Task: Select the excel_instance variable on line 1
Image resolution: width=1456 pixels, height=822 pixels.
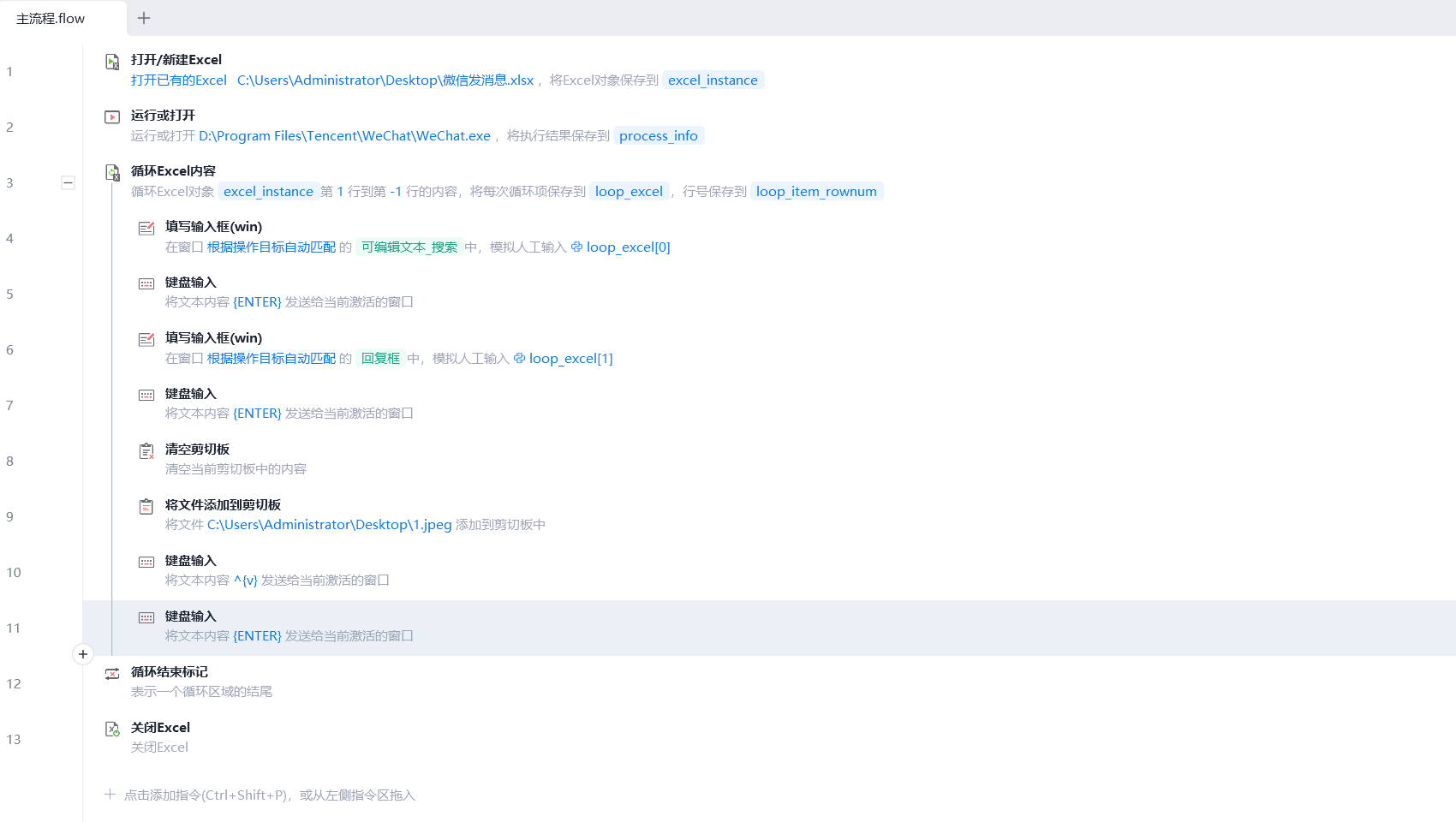Action: click(713, 80)
